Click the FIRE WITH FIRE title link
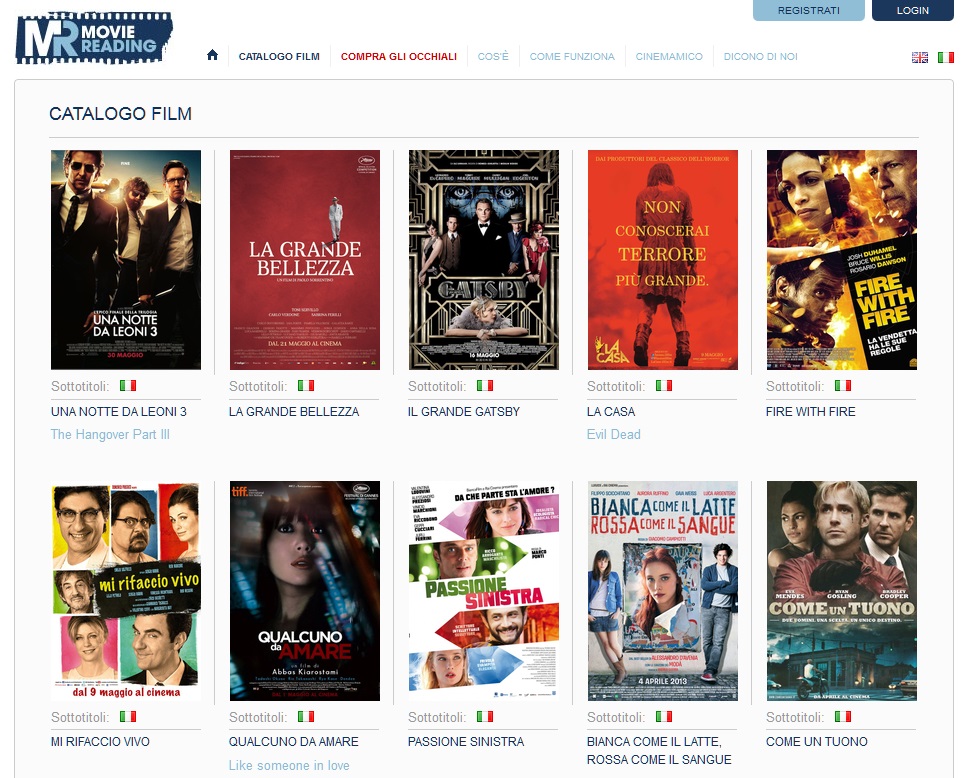966x778 pixels. [x=811, y=411]
